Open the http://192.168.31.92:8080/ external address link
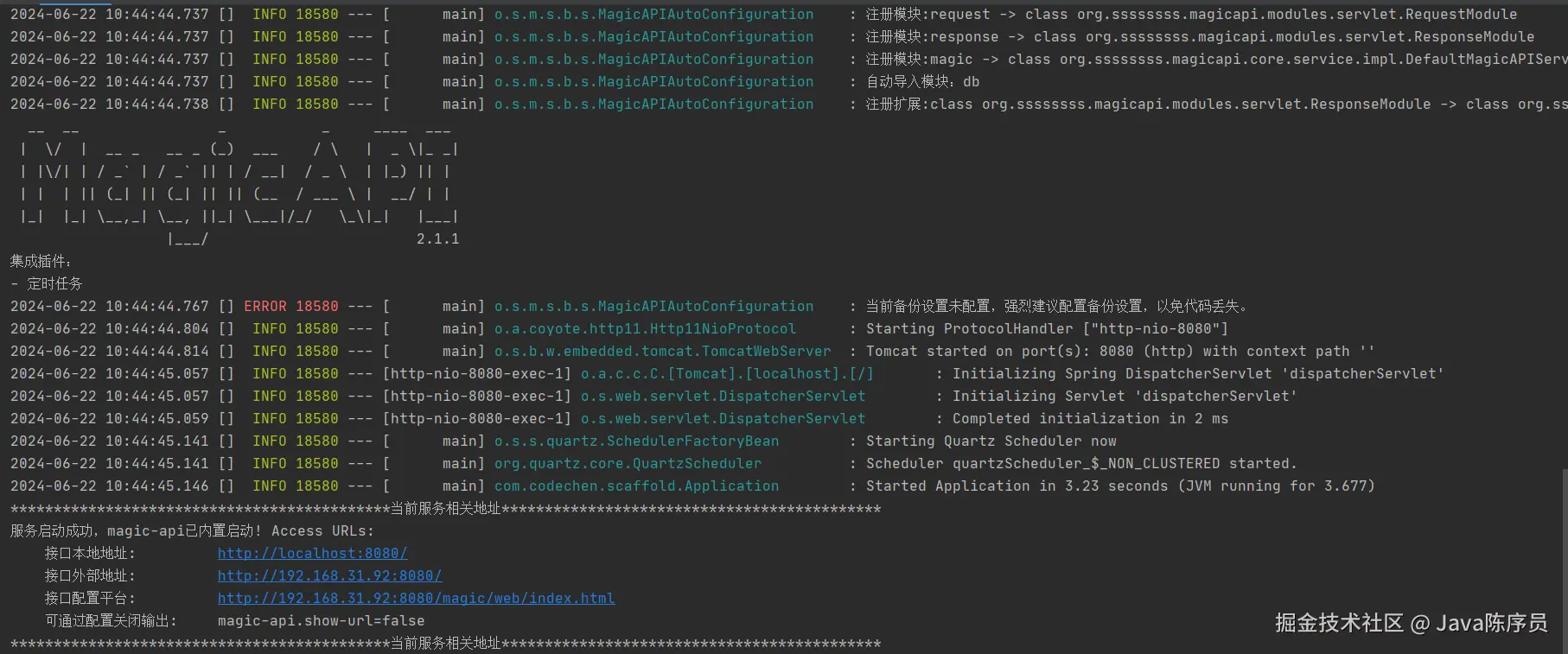 [329, 575]
